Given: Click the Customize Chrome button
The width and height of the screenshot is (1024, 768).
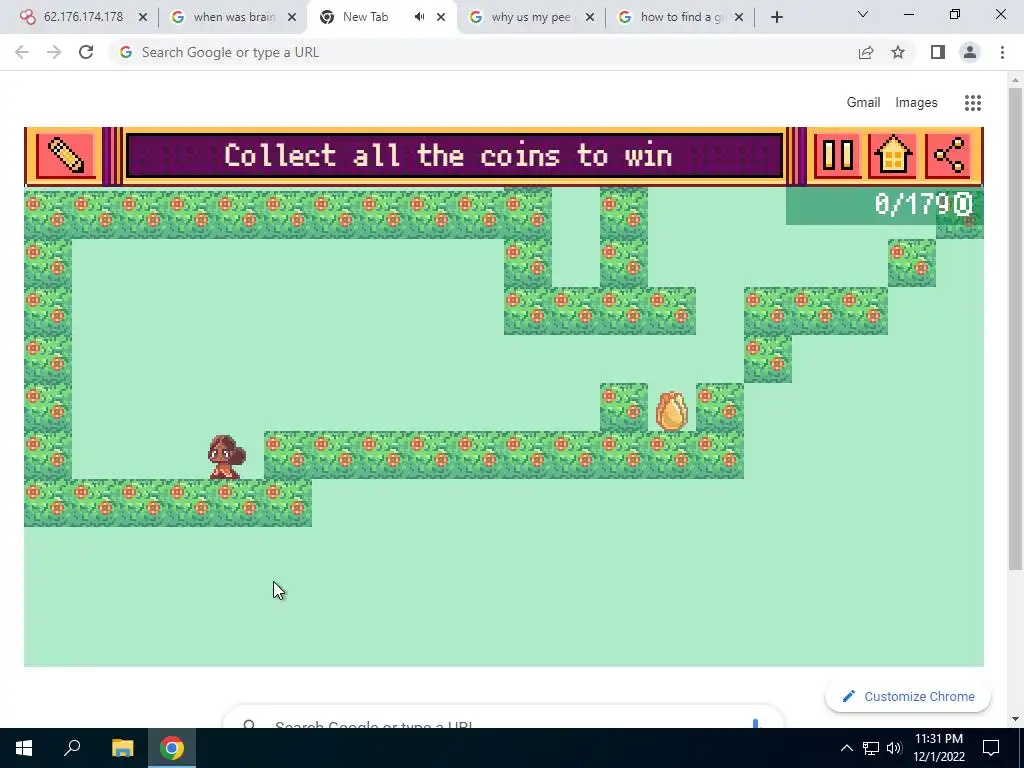Looking at the screenshot, I should click(x=908, y=696).
